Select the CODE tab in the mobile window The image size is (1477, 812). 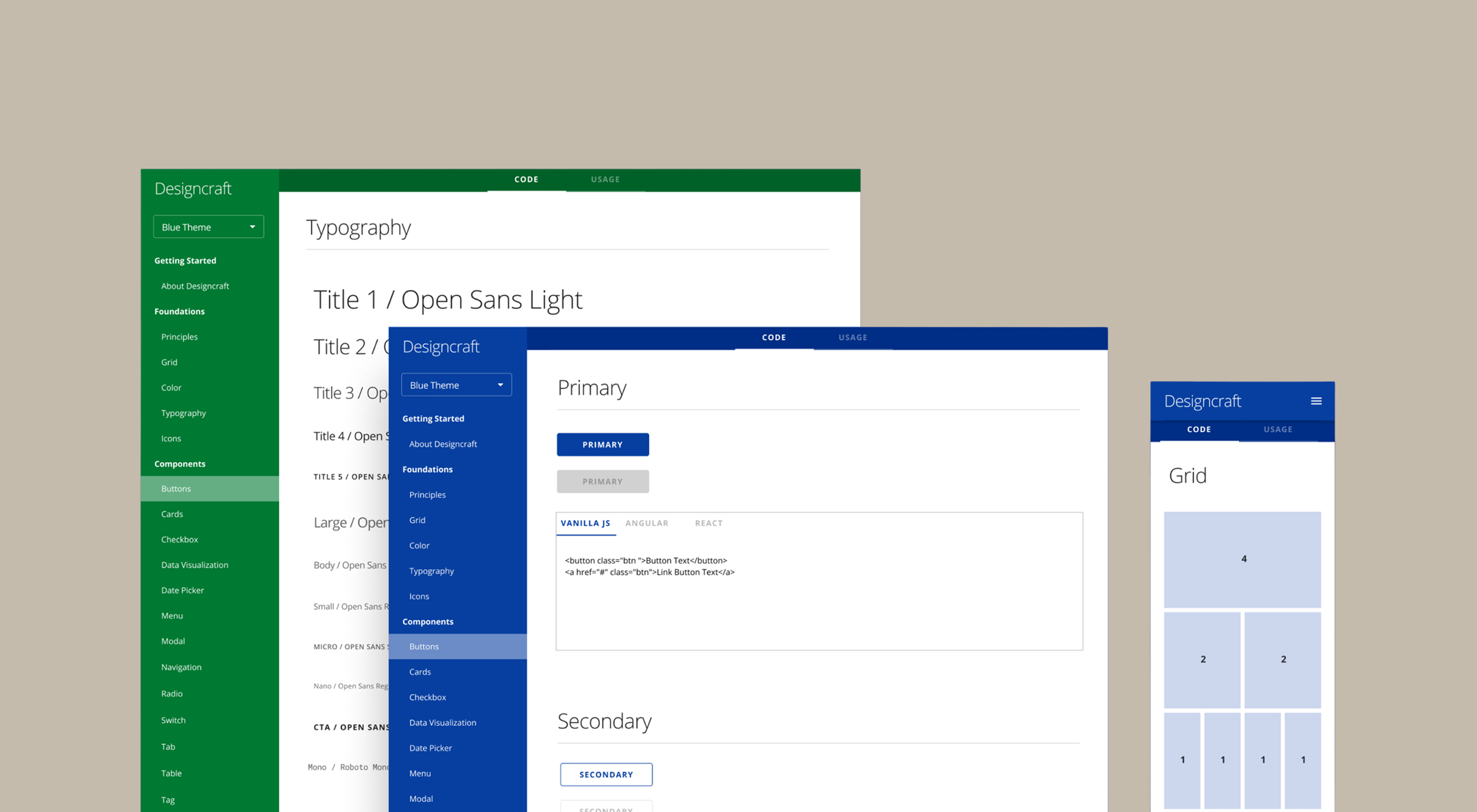point(1199,429)
